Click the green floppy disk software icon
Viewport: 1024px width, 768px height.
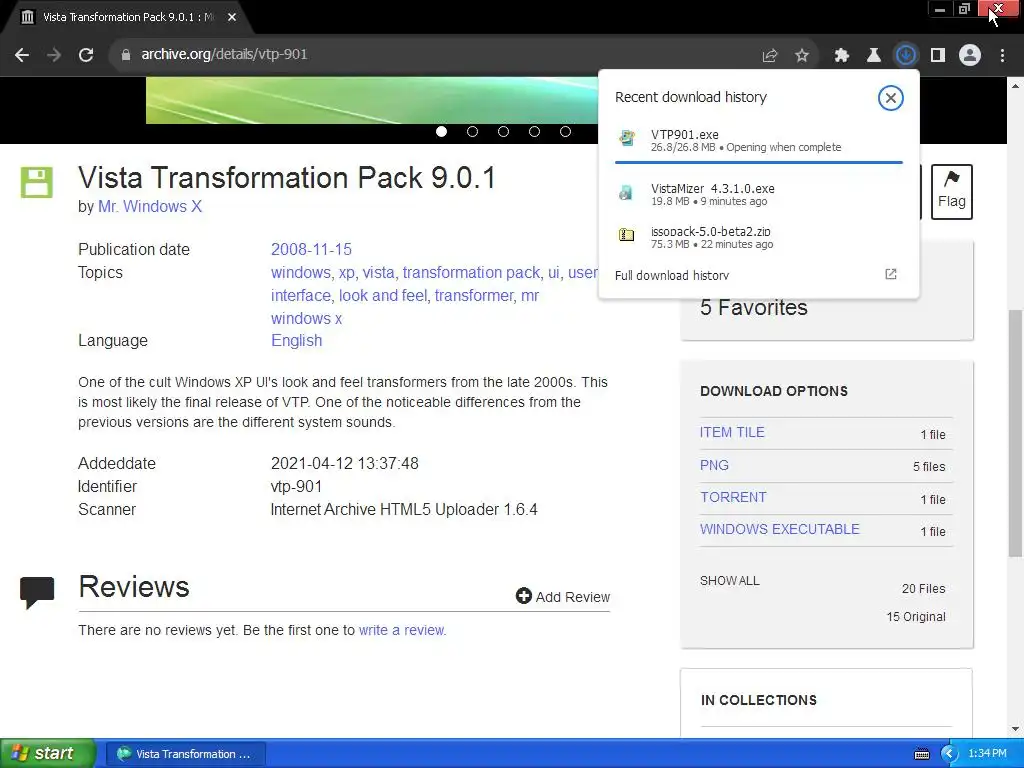tap(37, 182)
